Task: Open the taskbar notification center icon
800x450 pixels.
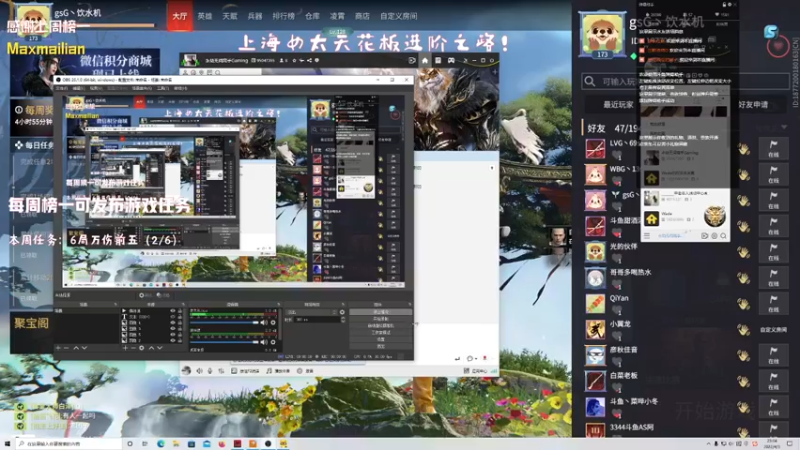Action: (790, 444)
